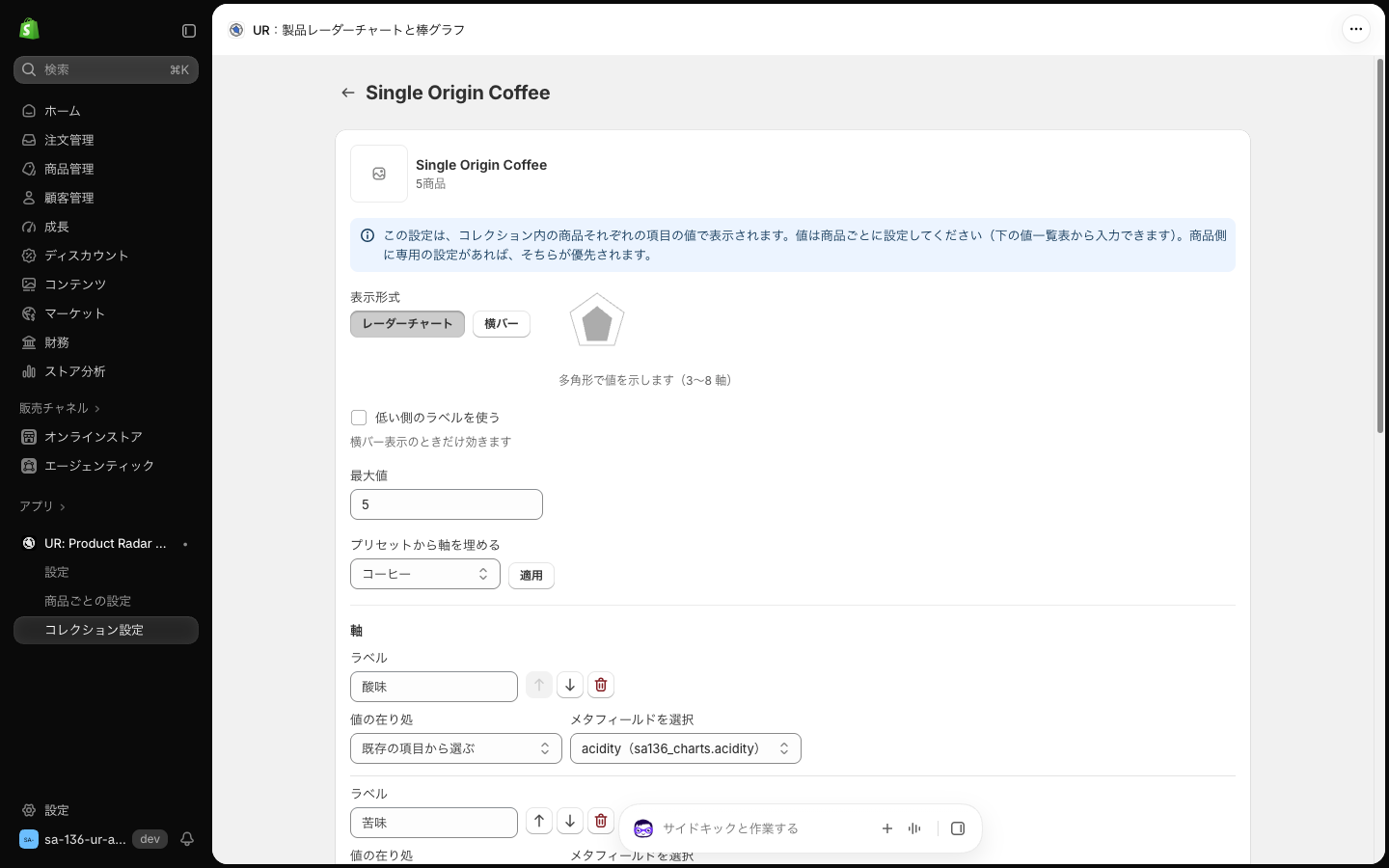Move the 酸味 axis down
This screenshot has width=1389, height=868.
[570, 685]
